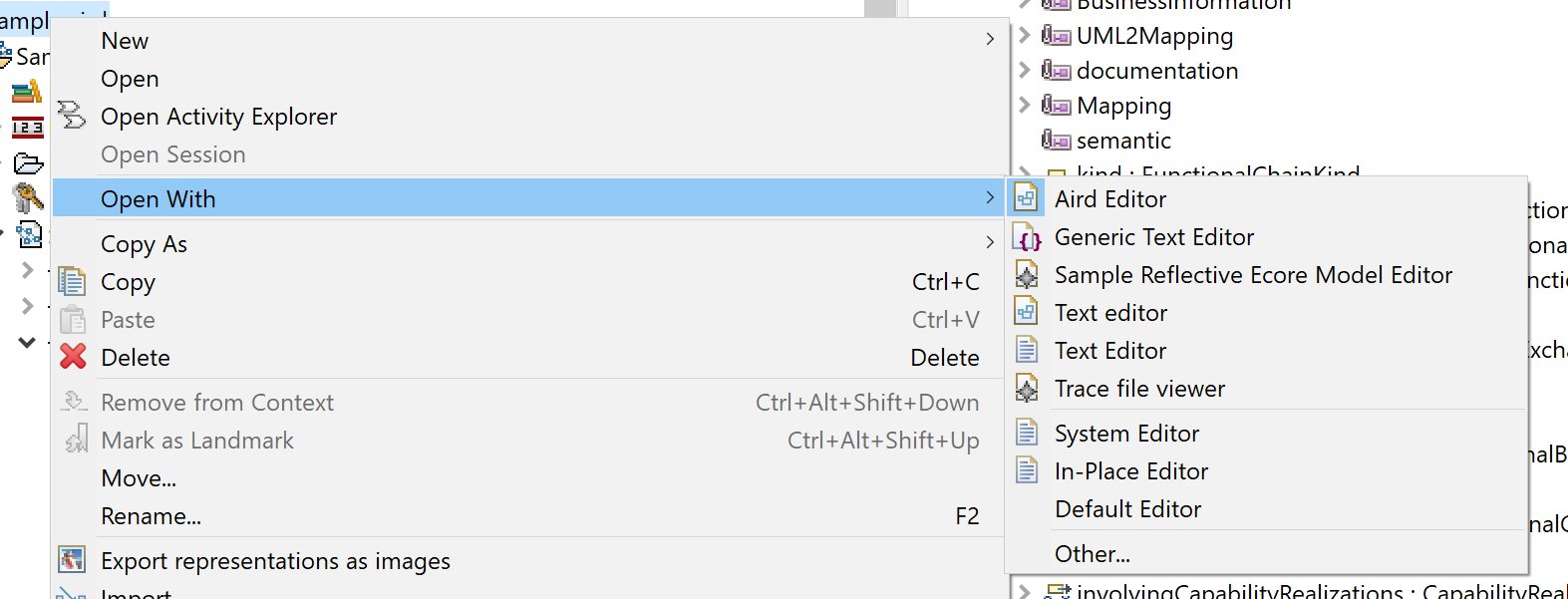Click the Generic Text Editor braces icon
The image size is (1568, 599).
1027,237
